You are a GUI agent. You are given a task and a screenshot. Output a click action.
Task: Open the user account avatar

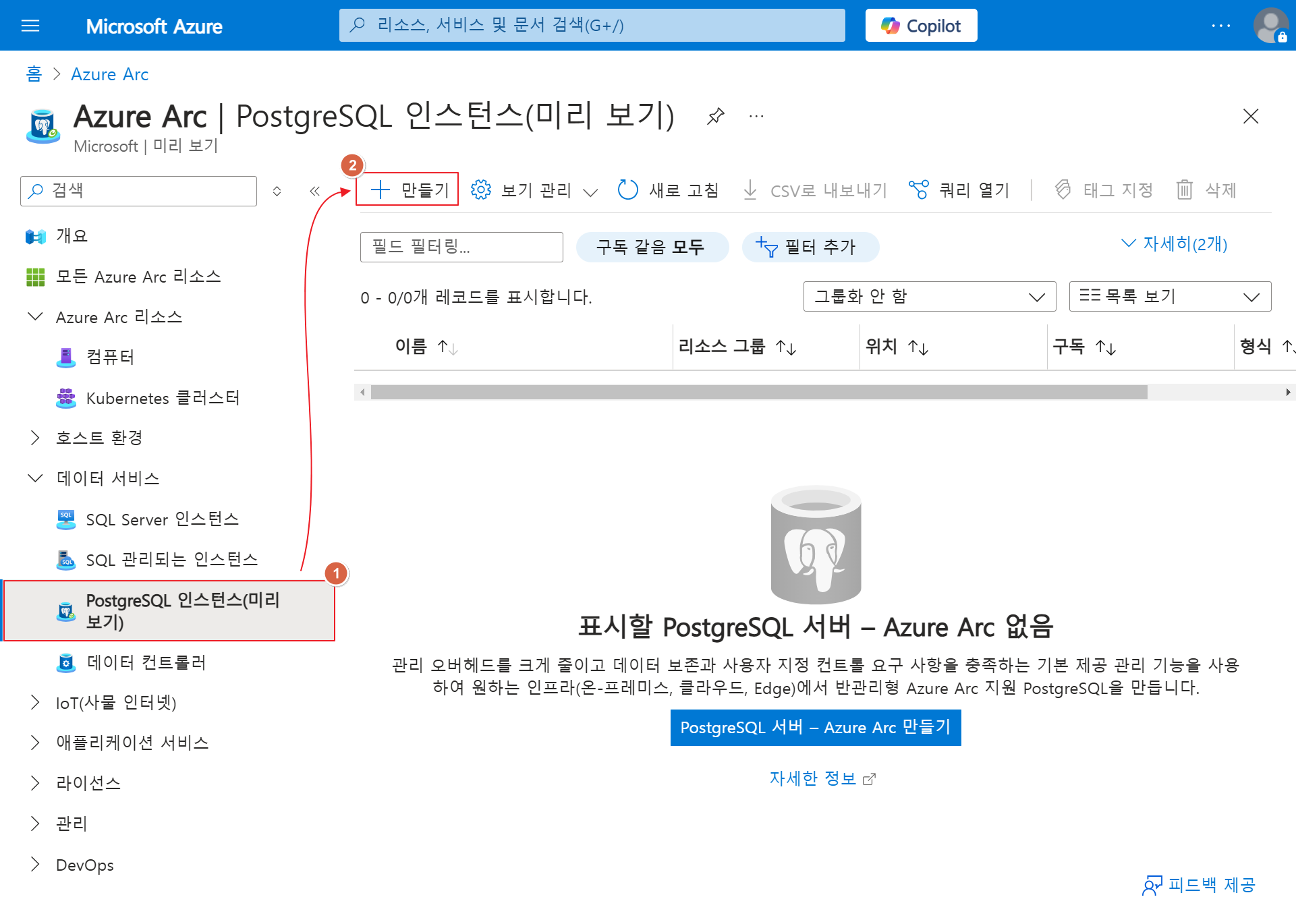[x=1270, y=26]
